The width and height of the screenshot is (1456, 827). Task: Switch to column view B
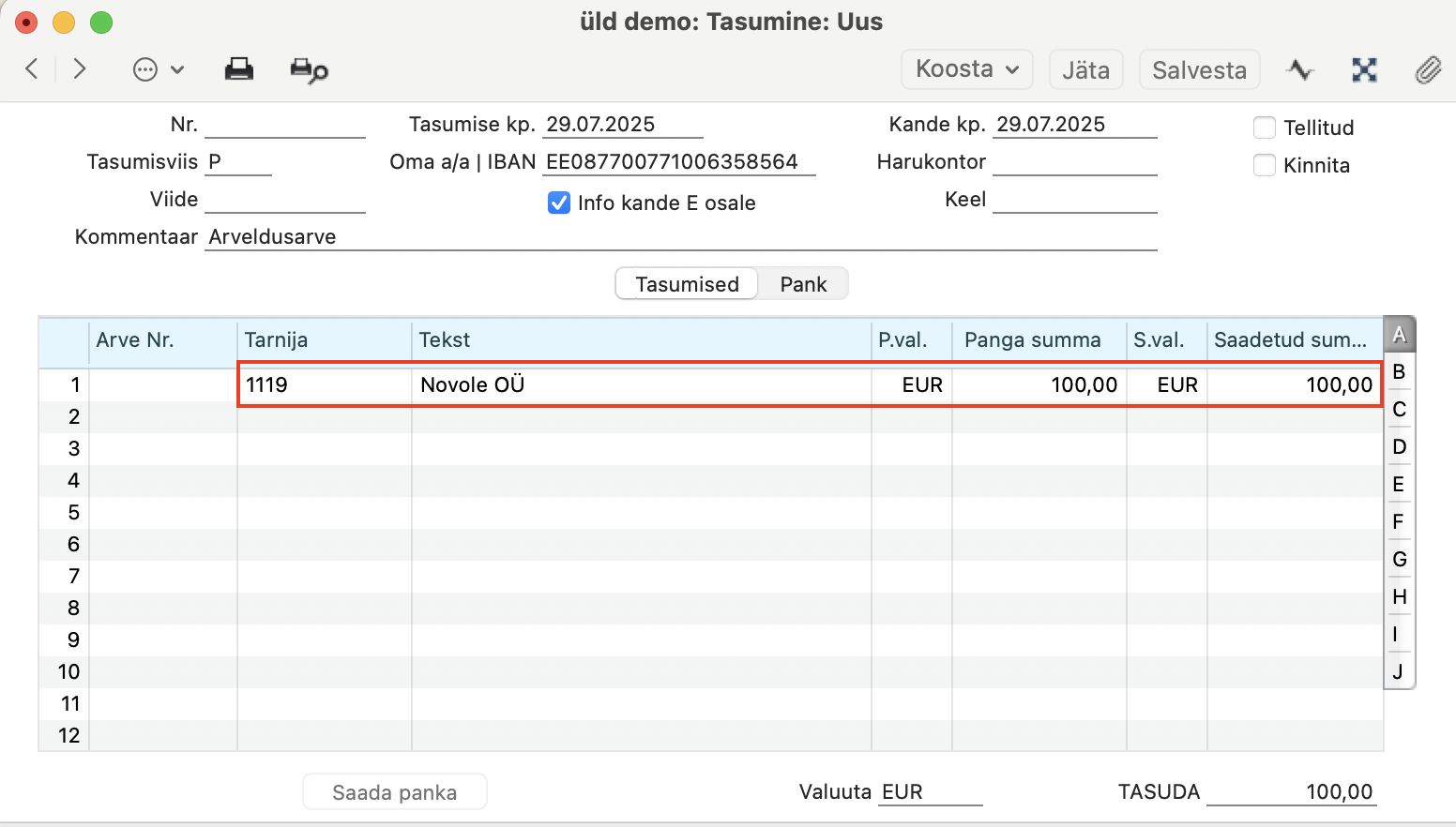pos(1399,372)
